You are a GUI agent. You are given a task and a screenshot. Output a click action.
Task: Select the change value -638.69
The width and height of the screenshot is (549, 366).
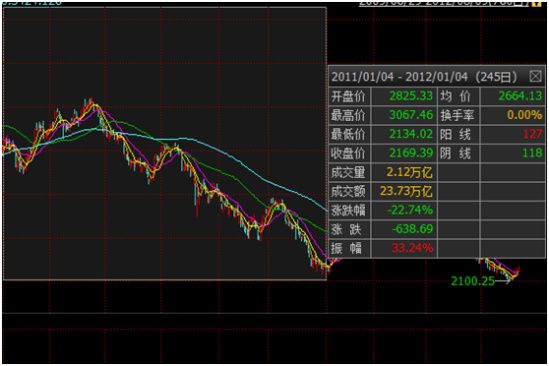412,229
